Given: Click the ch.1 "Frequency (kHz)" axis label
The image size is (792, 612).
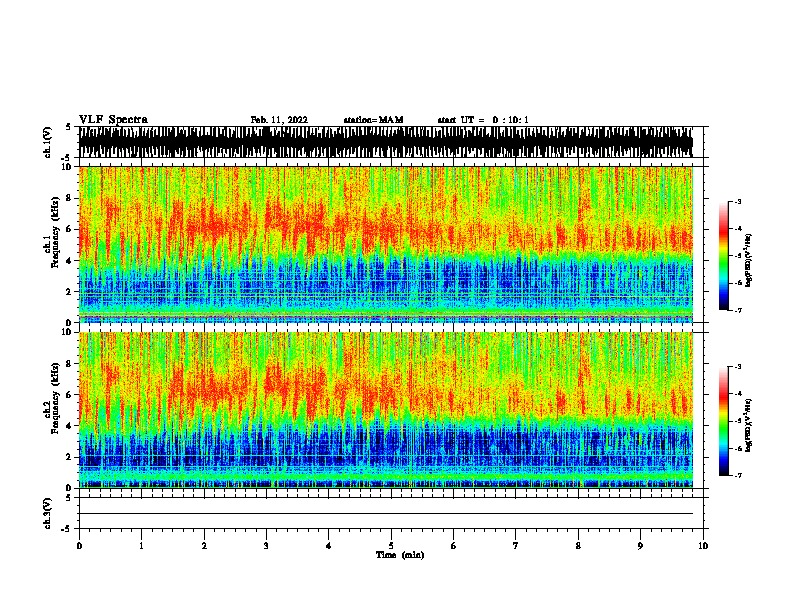Looking at the screenshot, I should click(x=55, y=232).
